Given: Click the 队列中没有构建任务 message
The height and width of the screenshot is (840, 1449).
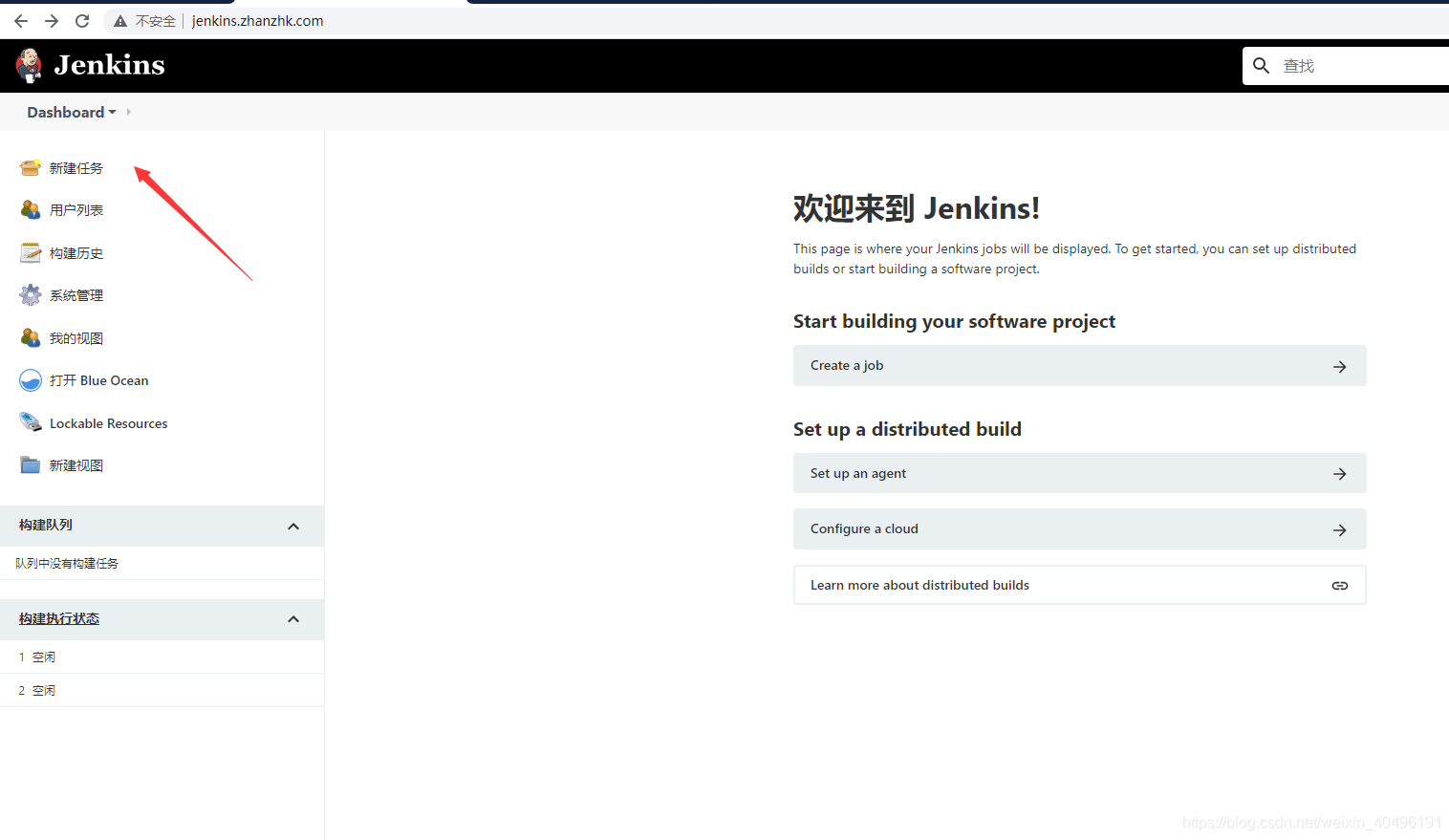Looking at the screenshot, I should 67,564.
